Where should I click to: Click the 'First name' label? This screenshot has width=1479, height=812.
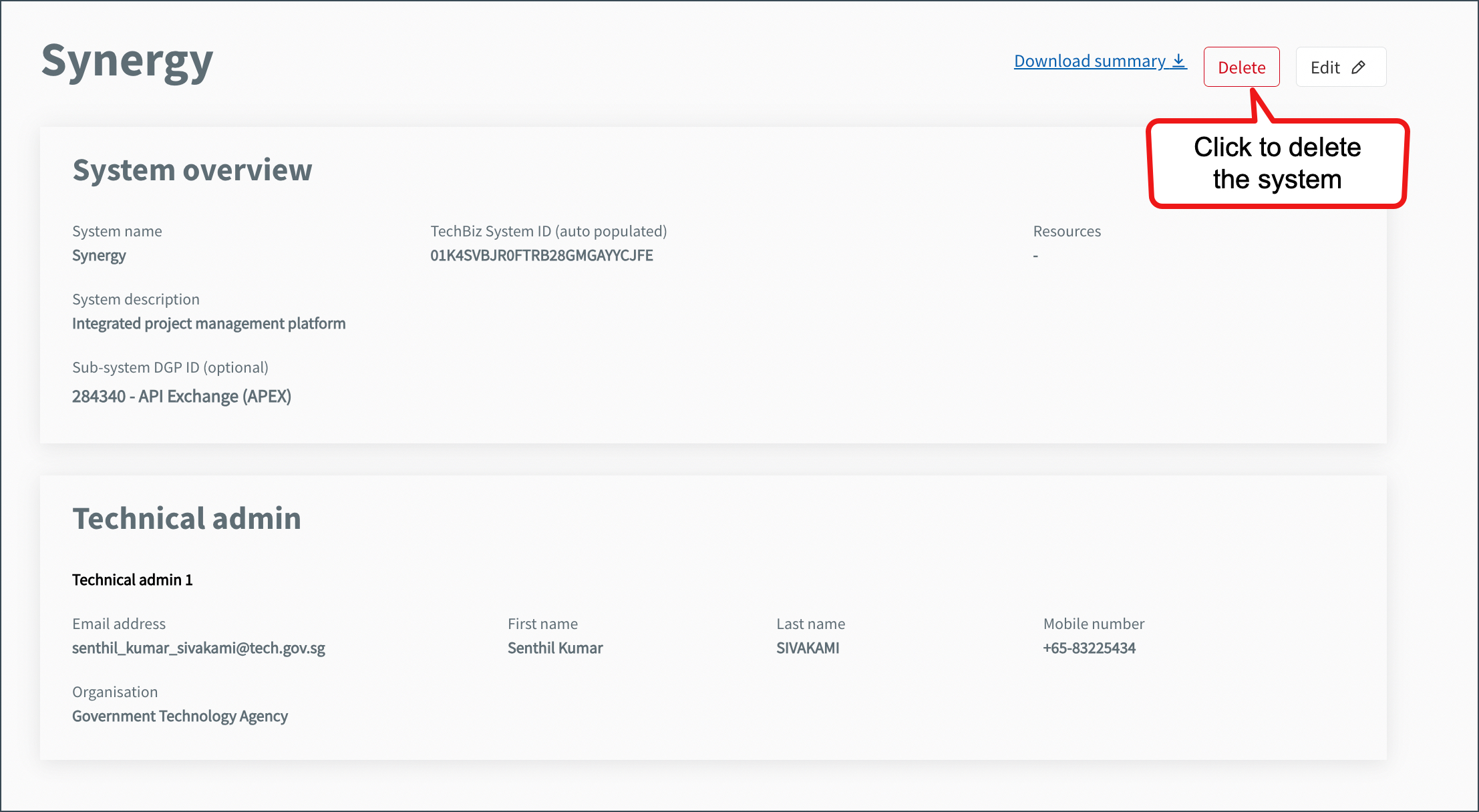click(x=542, y=624)
